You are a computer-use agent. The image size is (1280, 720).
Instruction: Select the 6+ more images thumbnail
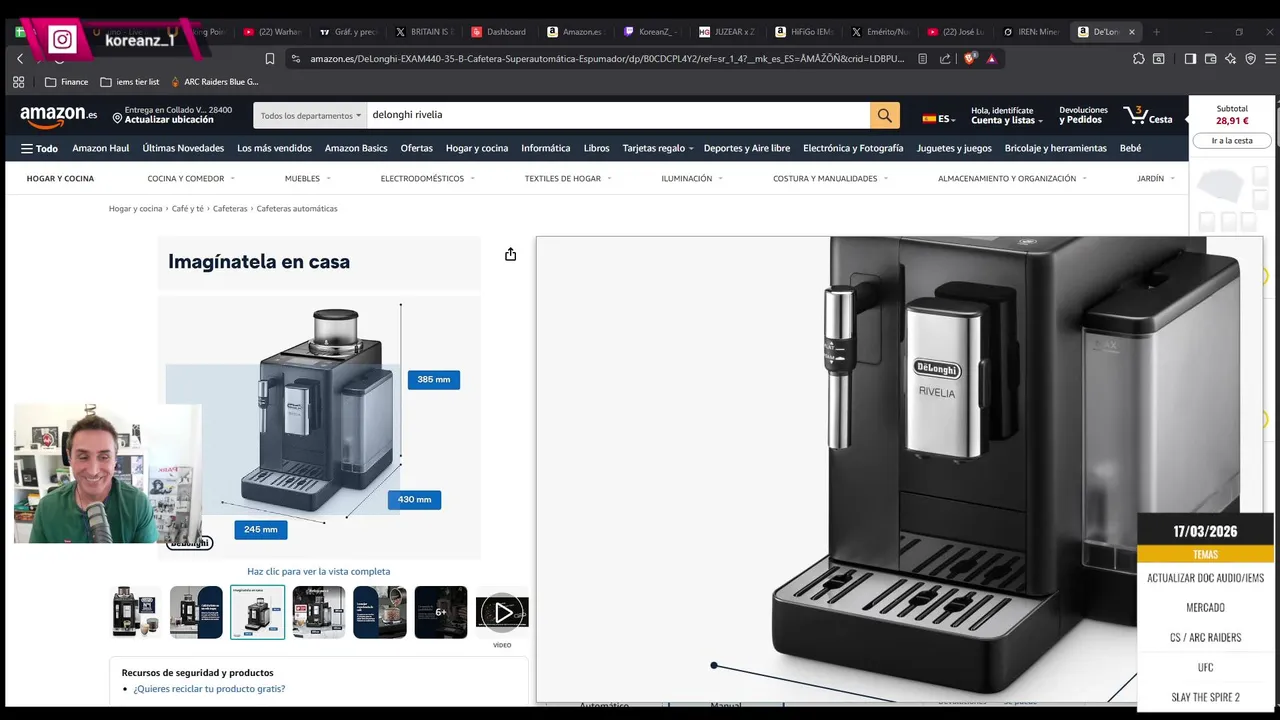click(x=441, y=612)
